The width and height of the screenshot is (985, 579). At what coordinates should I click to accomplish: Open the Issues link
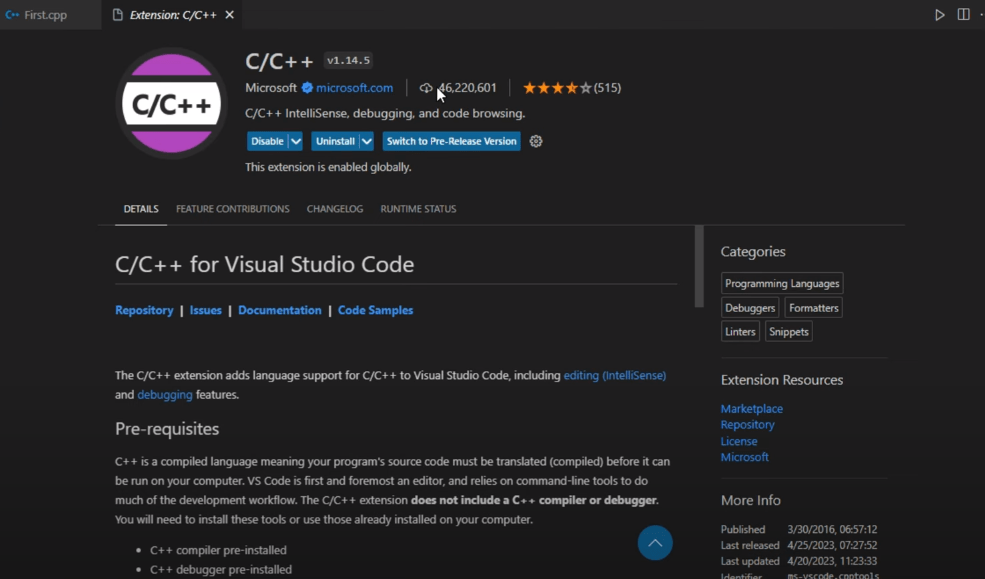point(205,310)
